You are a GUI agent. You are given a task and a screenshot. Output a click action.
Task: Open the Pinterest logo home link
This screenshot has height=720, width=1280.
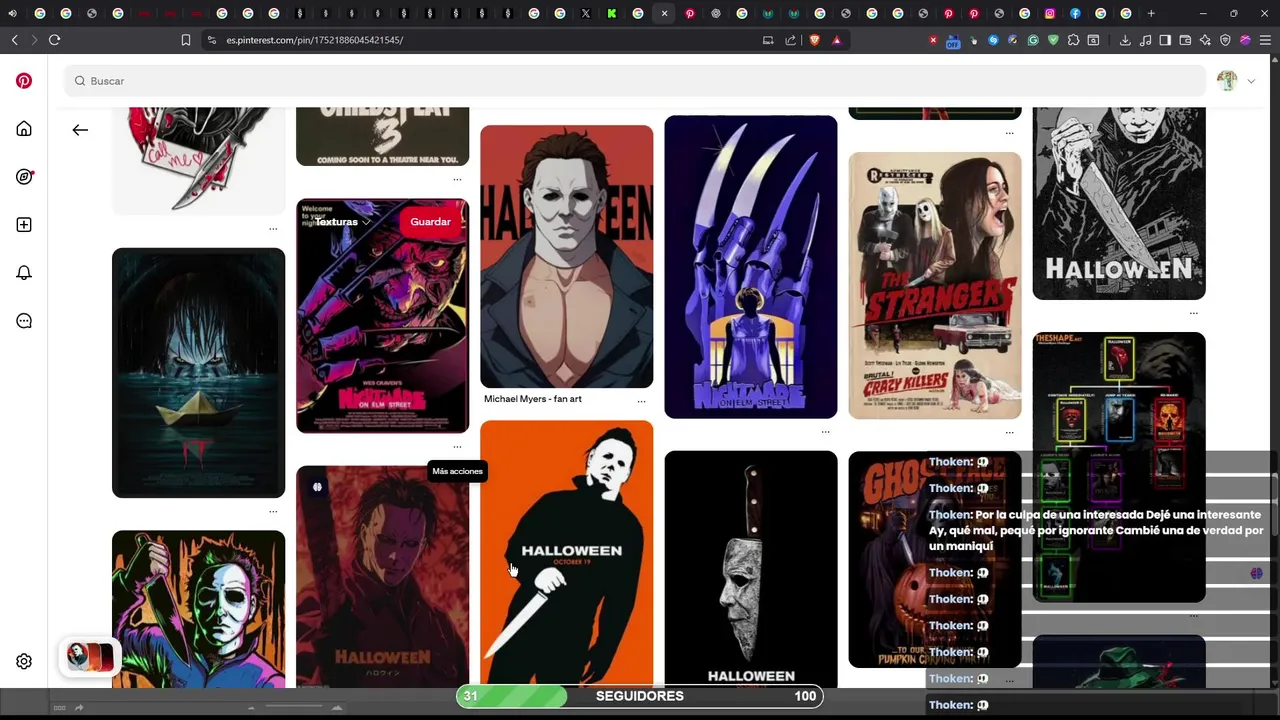pos(24,81)
